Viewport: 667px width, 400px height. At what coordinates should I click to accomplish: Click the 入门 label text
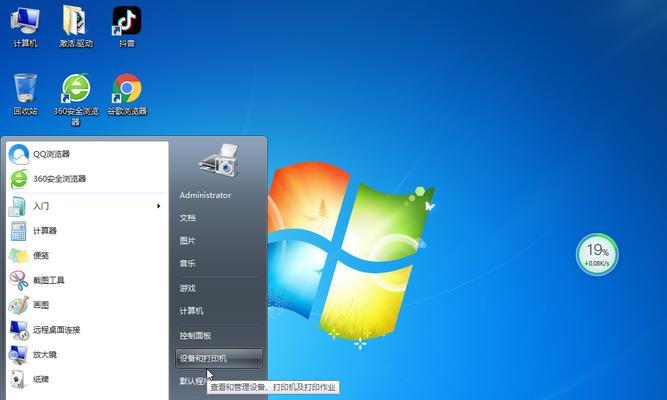click(41, 206)
